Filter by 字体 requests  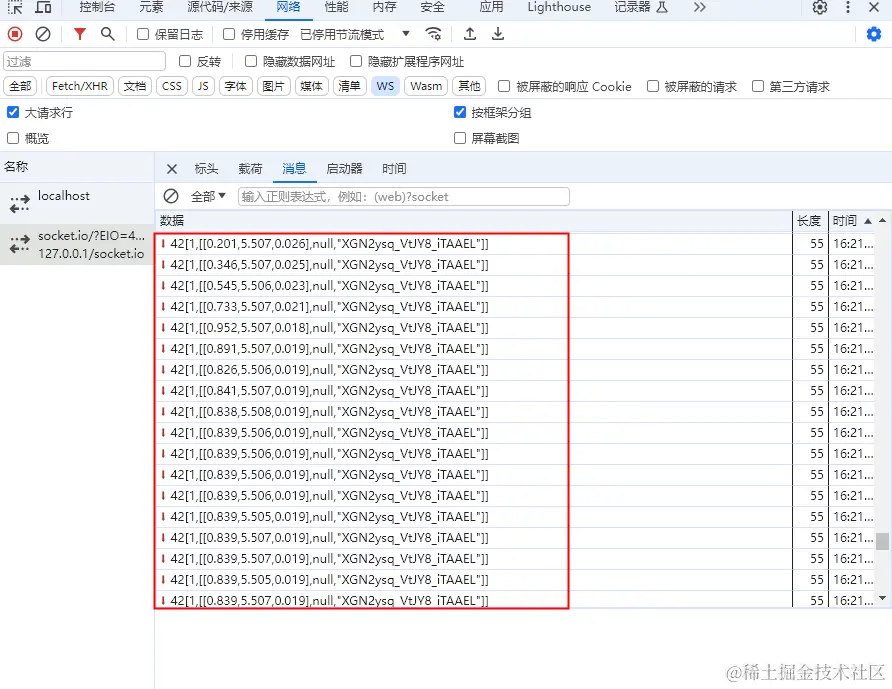(x=236, y=86)
